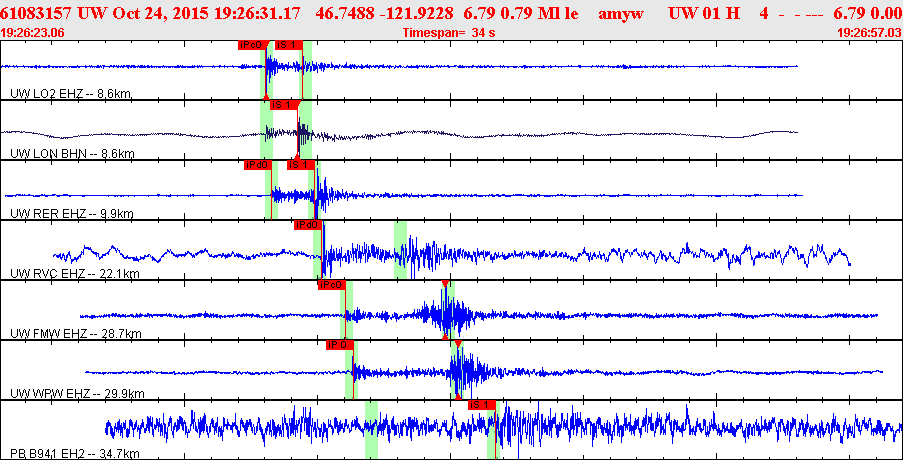Click the latitude '46.7488' in header
The height and width of the screenshot is (460, 903).
click(x=344, y=13)
